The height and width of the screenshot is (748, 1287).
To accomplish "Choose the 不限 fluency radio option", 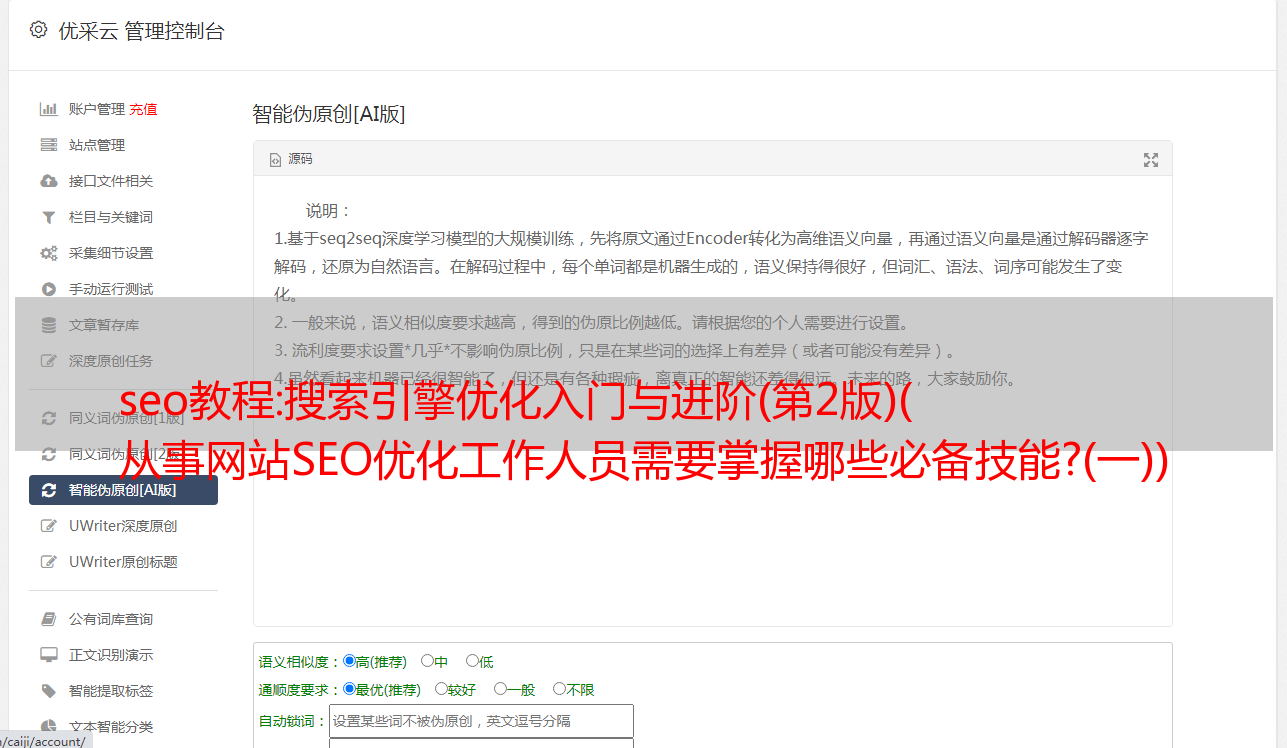I will 559,689.
